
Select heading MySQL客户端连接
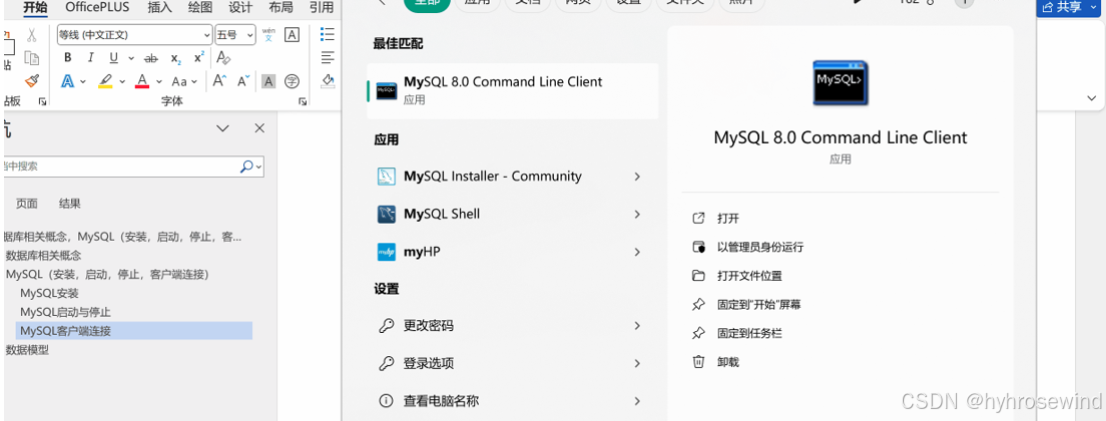(134, 331)
